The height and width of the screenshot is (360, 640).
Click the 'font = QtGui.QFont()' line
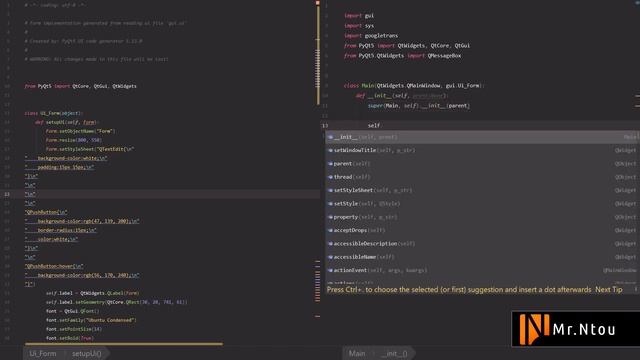72,311
